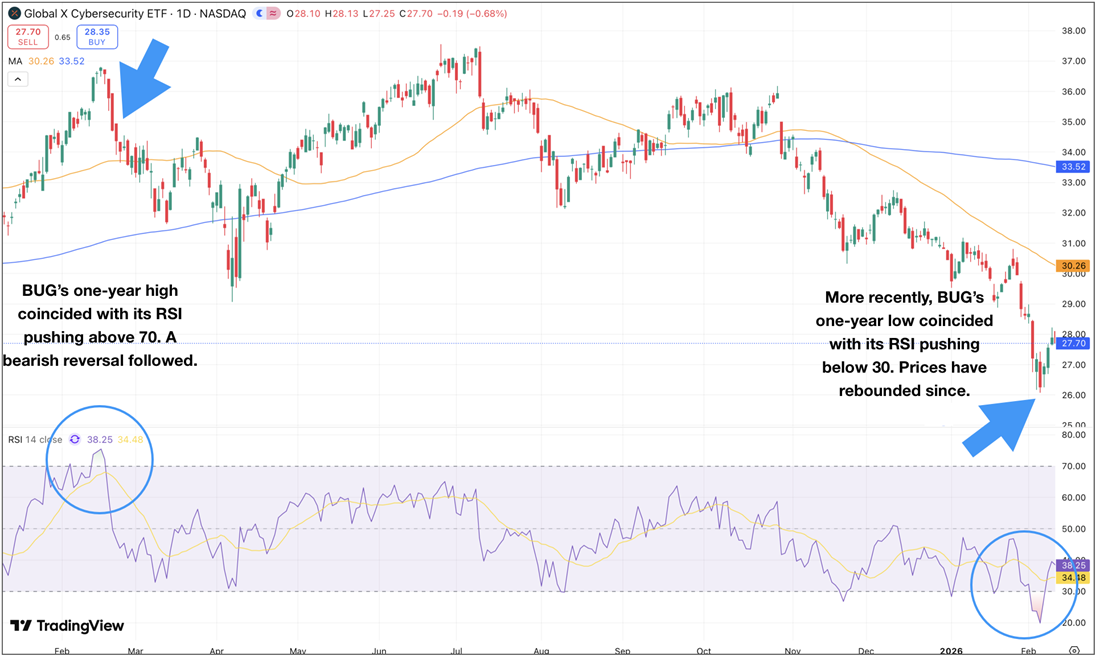Click the orange 30.26 moving average price tag

1072,266
